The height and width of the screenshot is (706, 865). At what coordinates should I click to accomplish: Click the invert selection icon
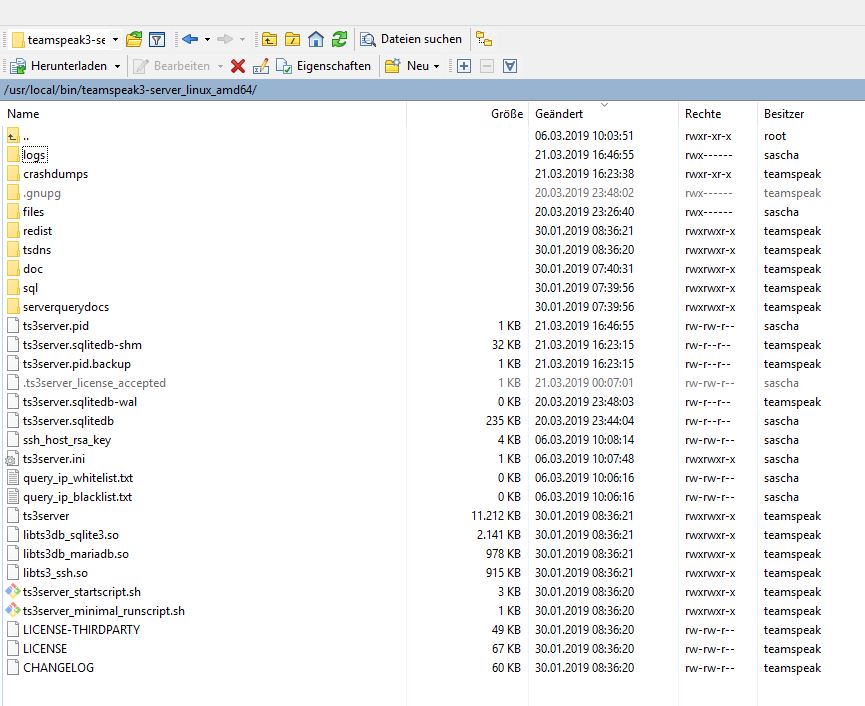pos(510,66)
